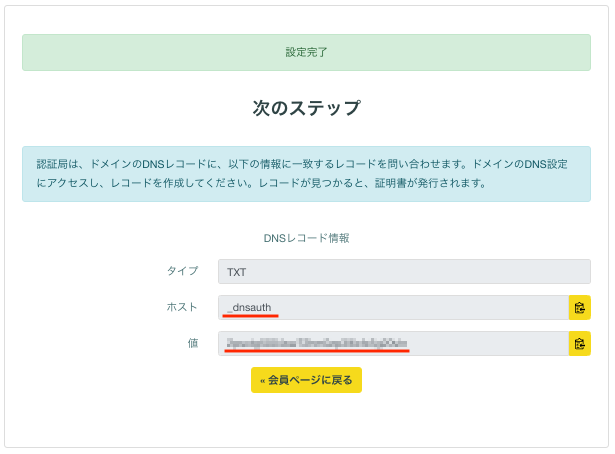This screenshot has width=615, height=454.
Task: Click the green 設定完了 banner
Action: (x=306, y=52)
